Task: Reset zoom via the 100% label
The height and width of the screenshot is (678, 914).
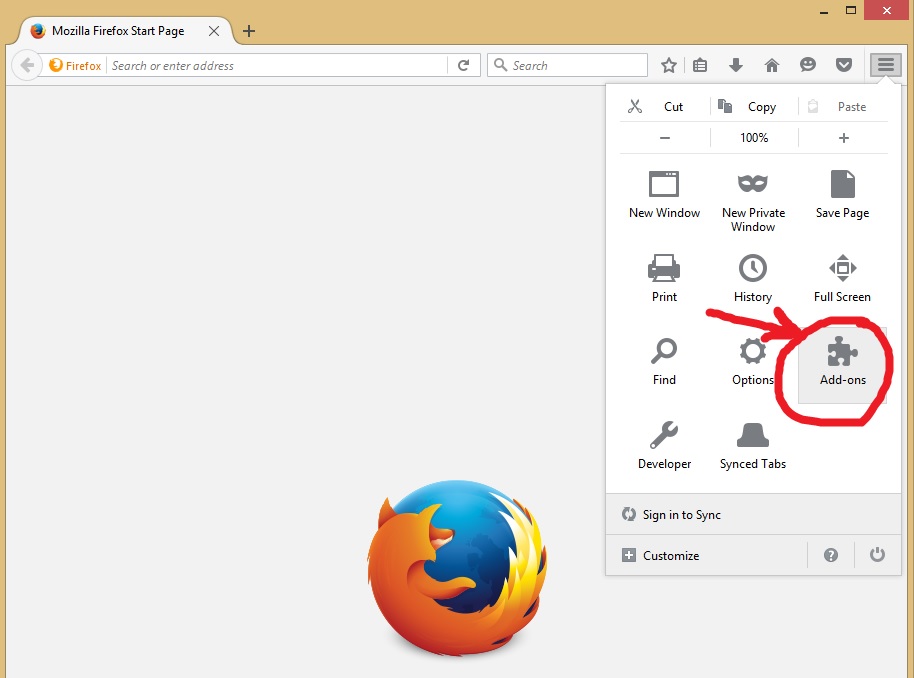Action: 754,138
